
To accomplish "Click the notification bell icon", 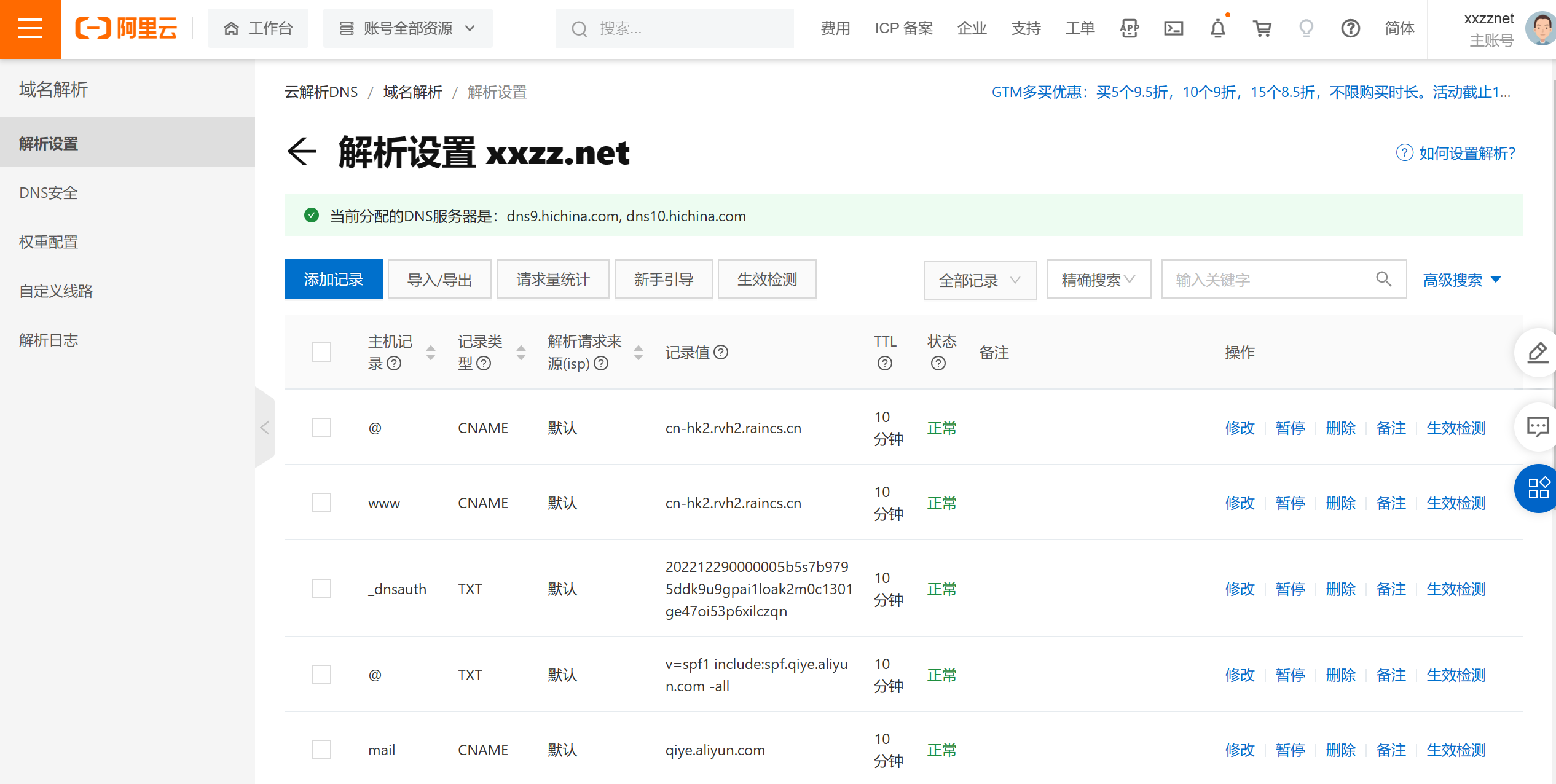I will coord(1217,29).
